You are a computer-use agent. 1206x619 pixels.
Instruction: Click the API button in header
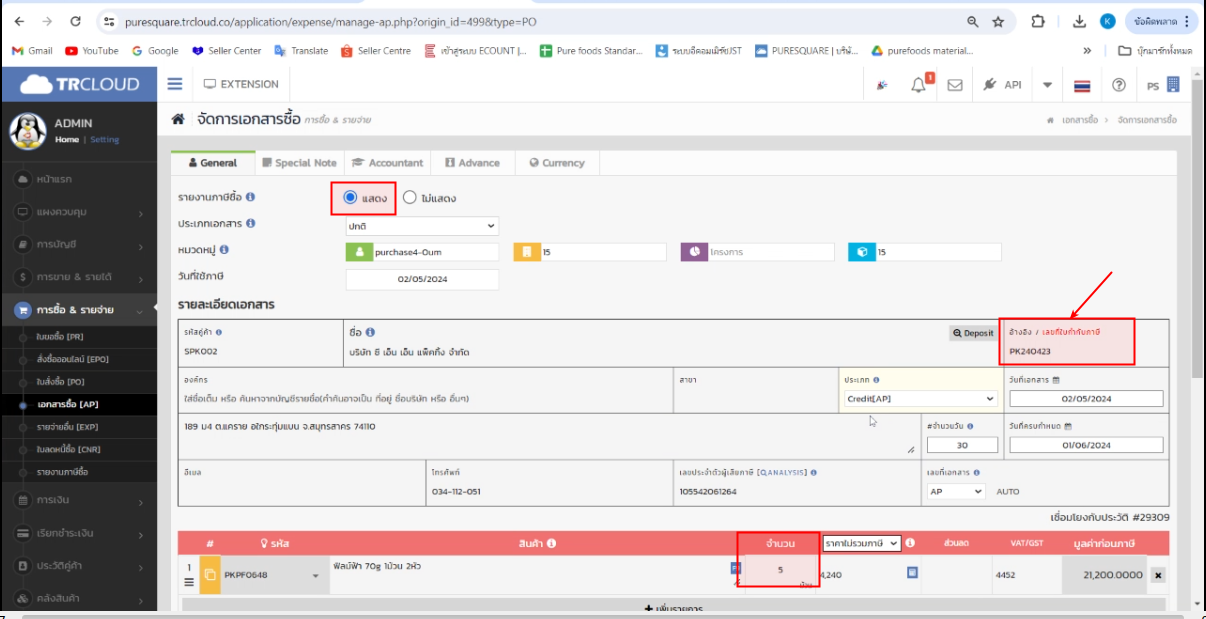pos(1003,85)
